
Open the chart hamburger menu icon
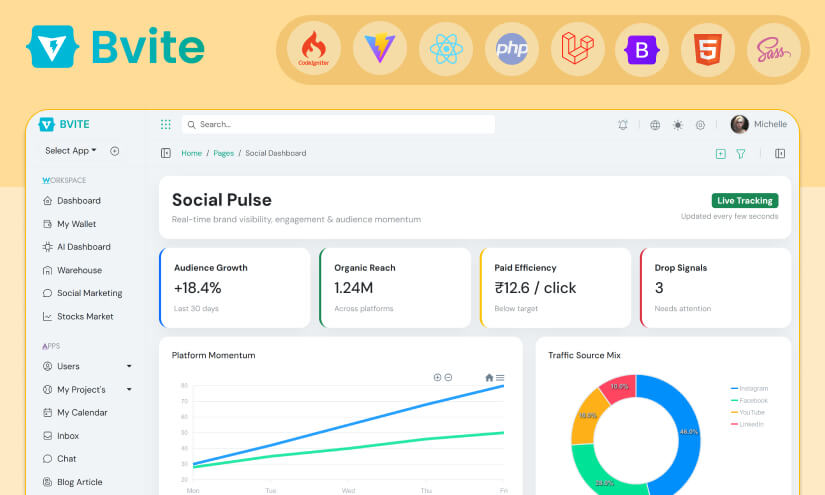pyautogui.click(x=500, y=378)
